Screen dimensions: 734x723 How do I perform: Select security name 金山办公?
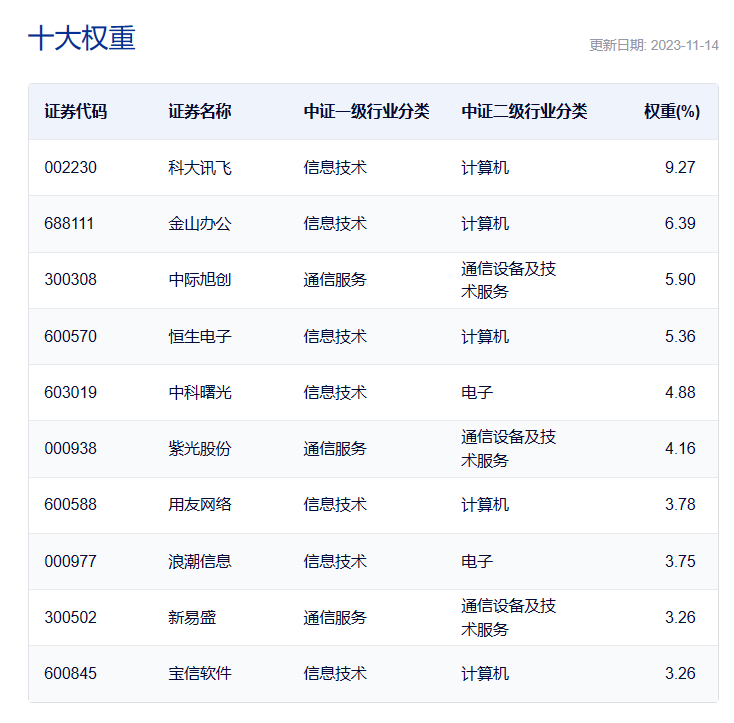pyautogui.click(x=200, y=223)
